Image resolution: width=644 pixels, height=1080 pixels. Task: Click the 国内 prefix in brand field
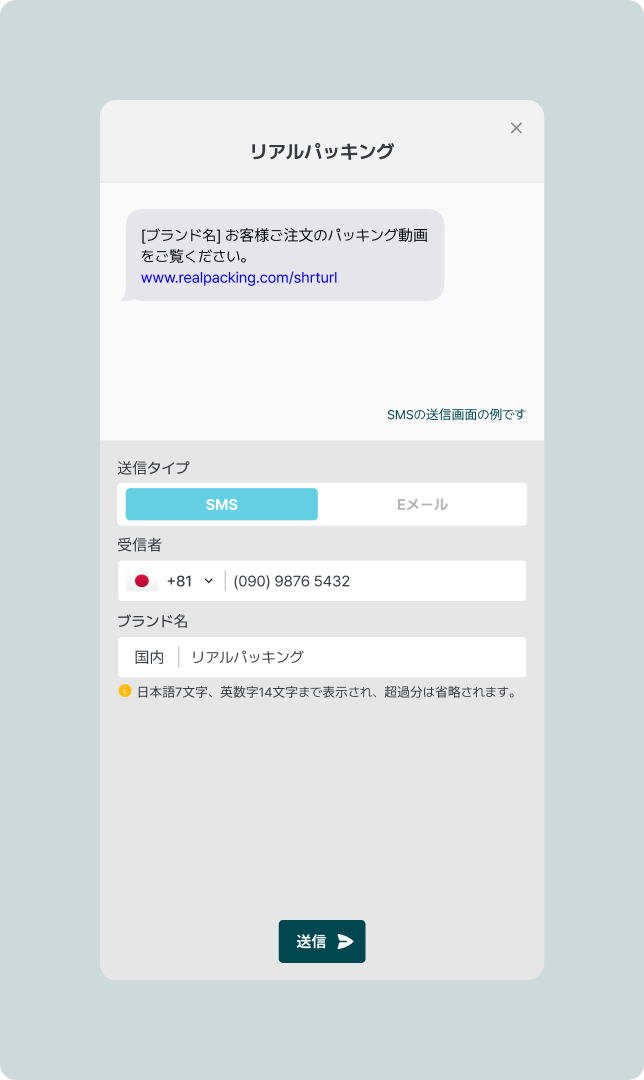tap(149, 657)
